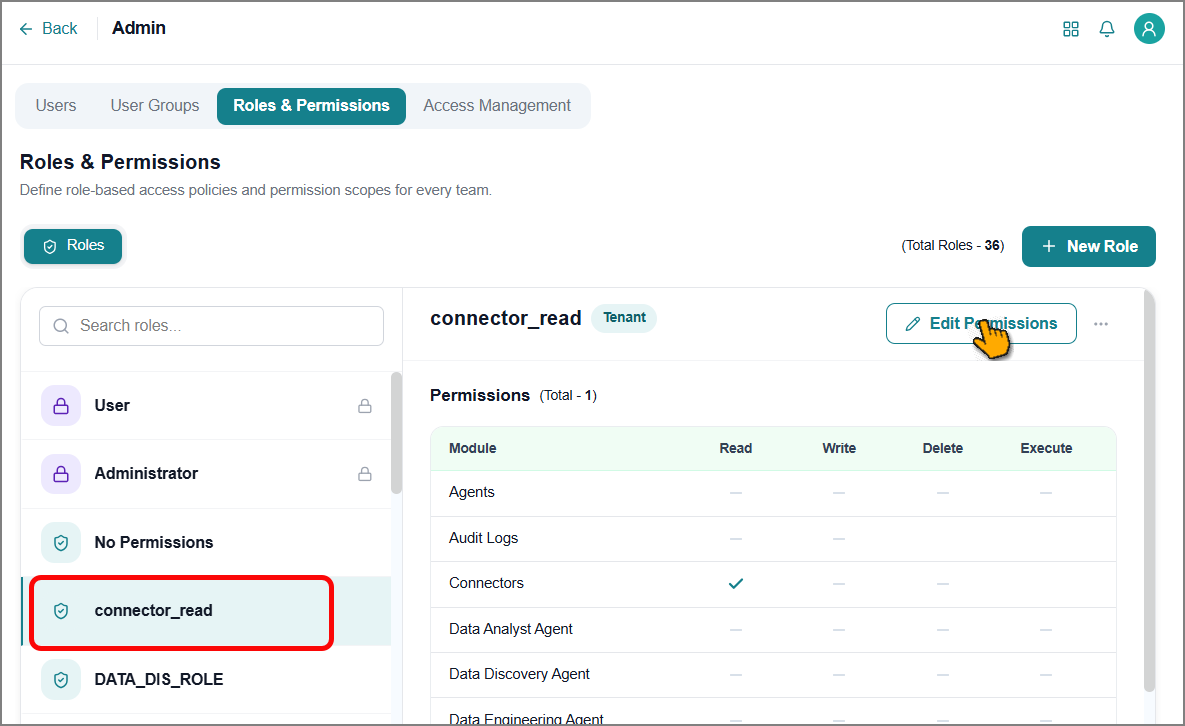This screenshot has height=726, width=1185.
Task: Click the roles list scrollbar
Action: 396,433
